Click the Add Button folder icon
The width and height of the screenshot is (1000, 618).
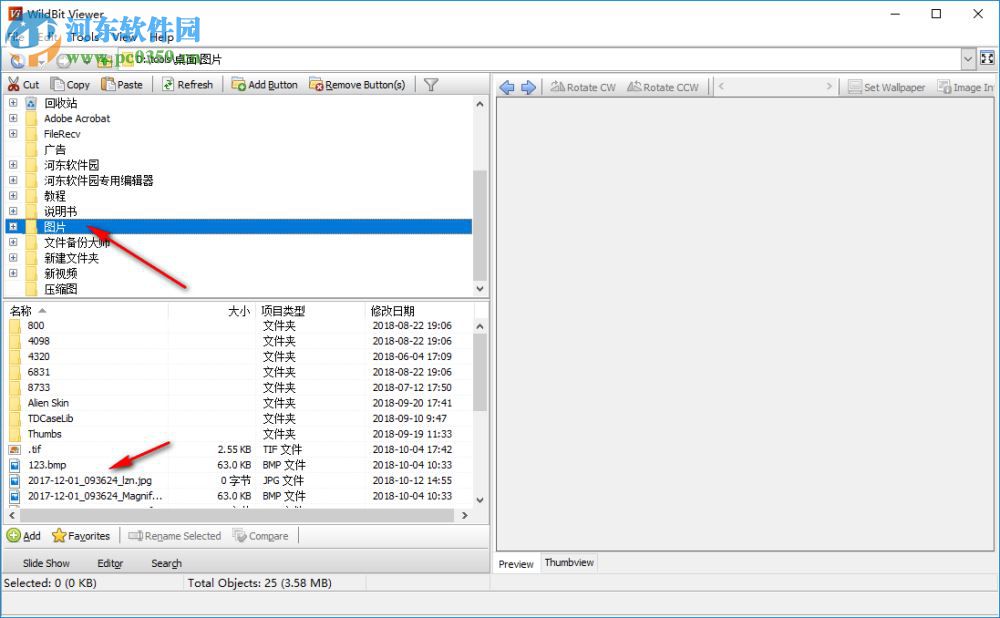click(239, 85)
